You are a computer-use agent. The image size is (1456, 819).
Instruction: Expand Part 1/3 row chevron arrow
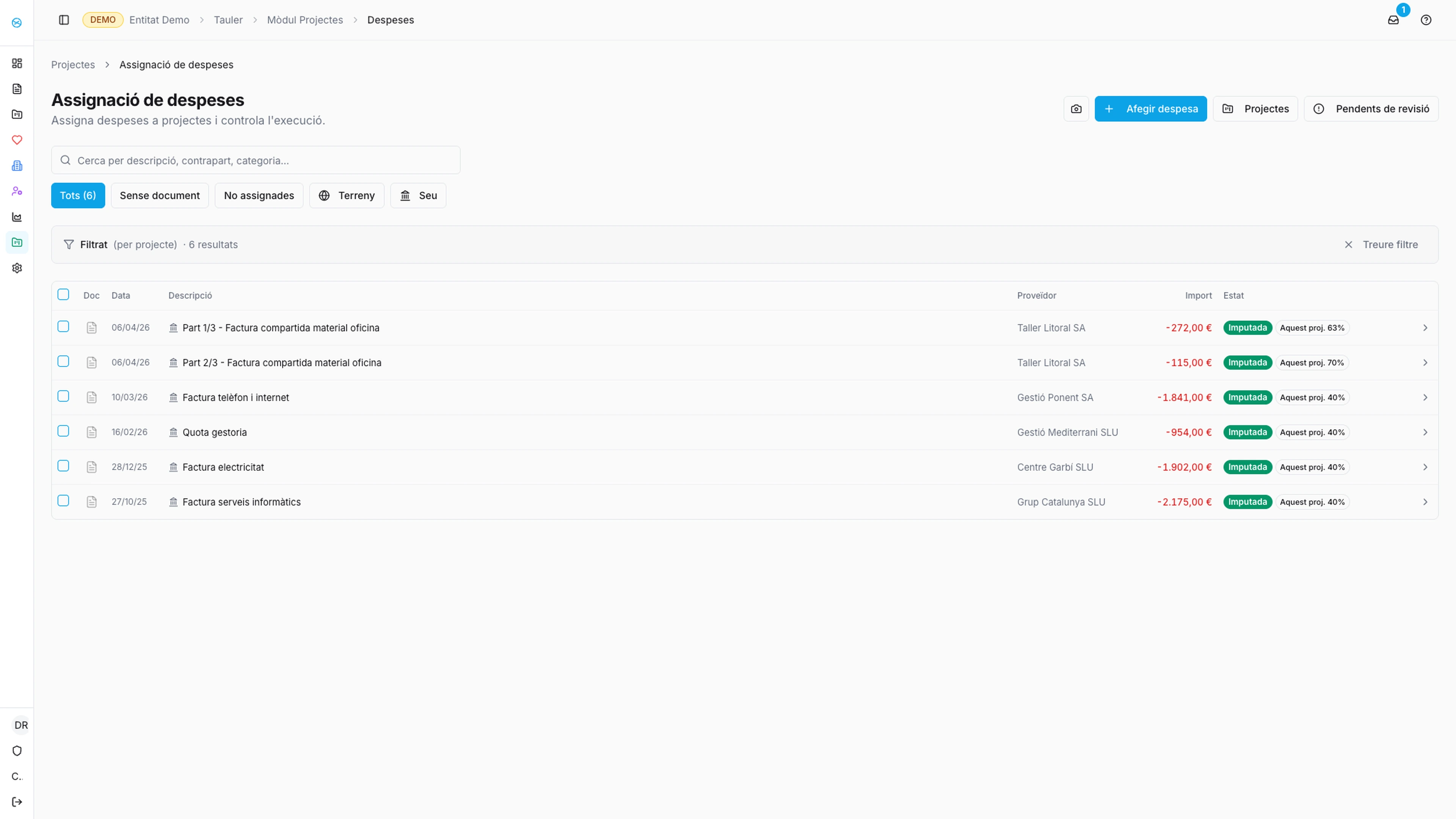point(1425,328)
